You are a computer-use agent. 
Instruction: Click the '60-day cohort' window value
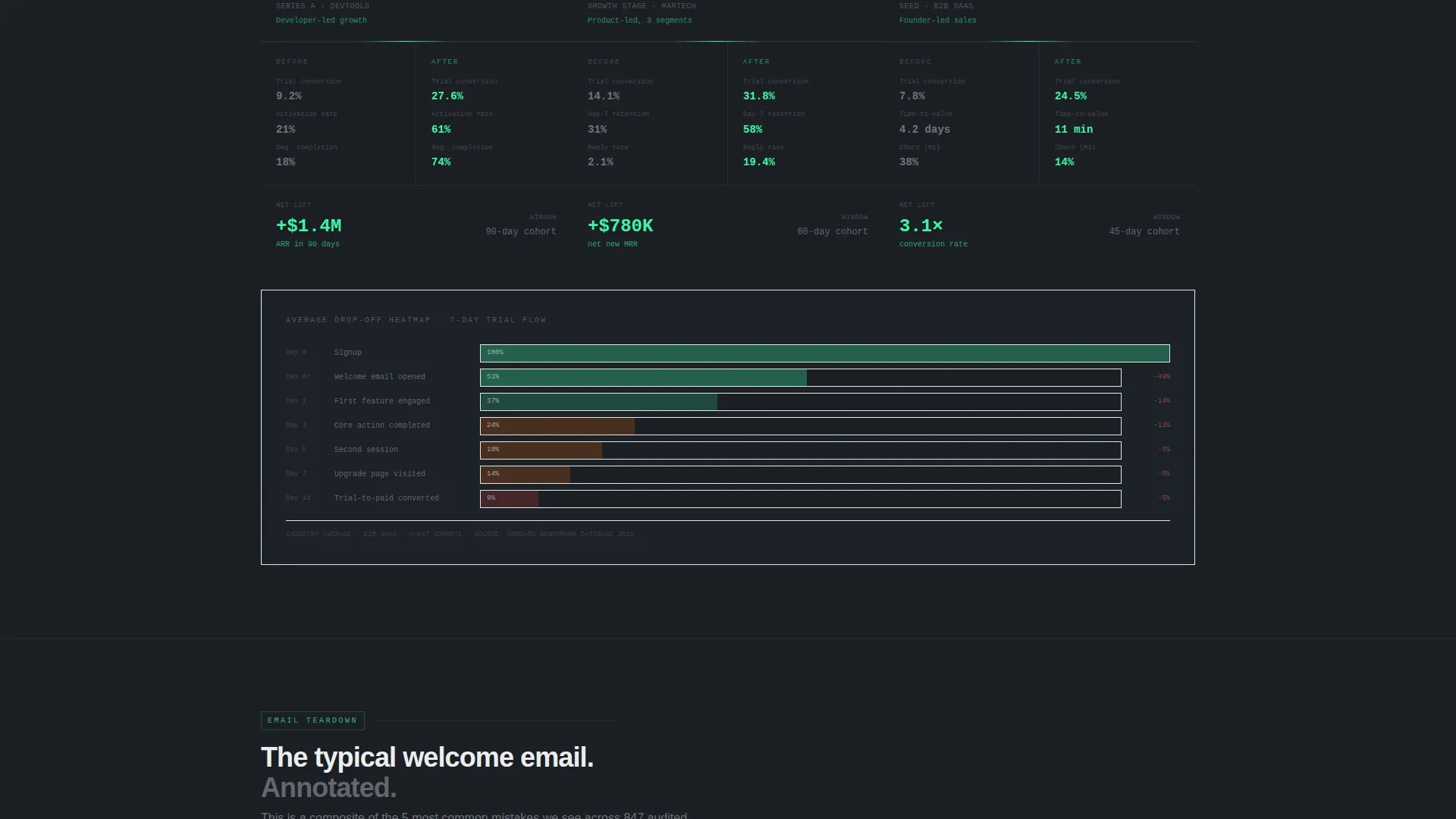pos(833,232)
